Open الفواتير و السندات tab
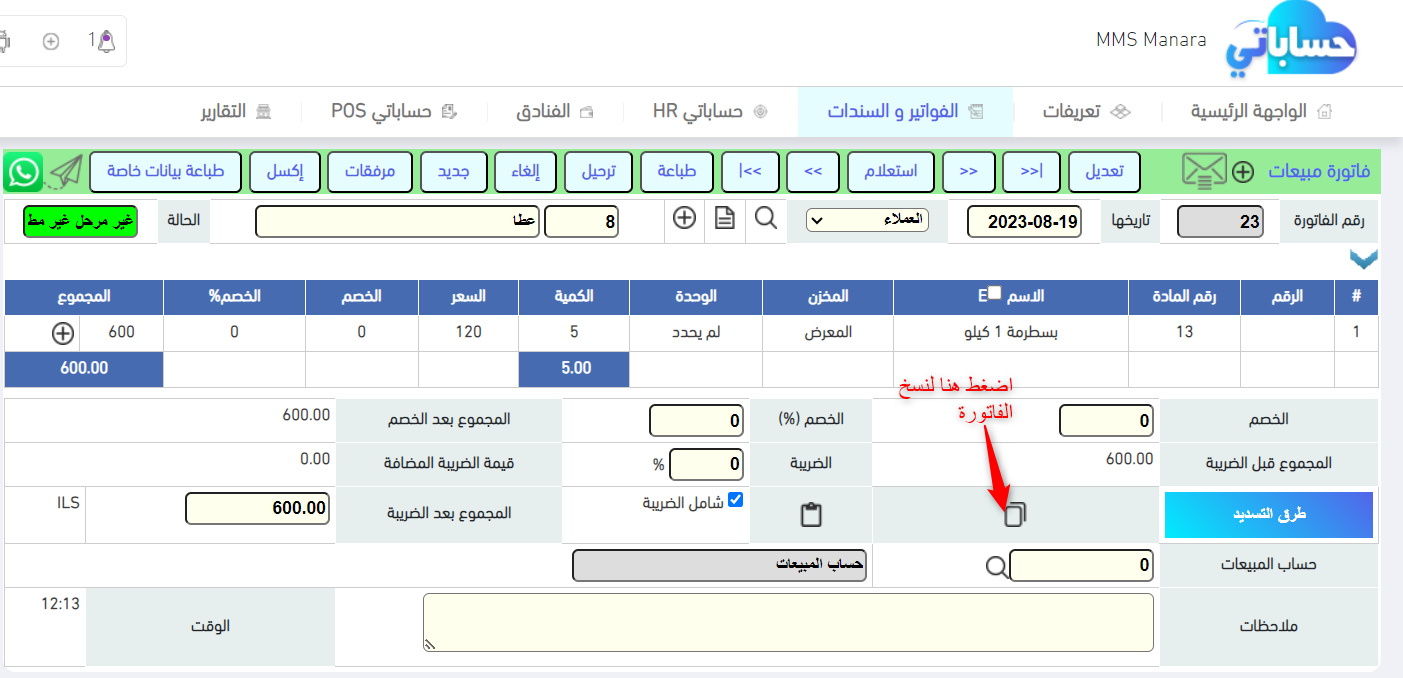The height and width of the screenshot is (678, 1403). click(x=904, y=111)
